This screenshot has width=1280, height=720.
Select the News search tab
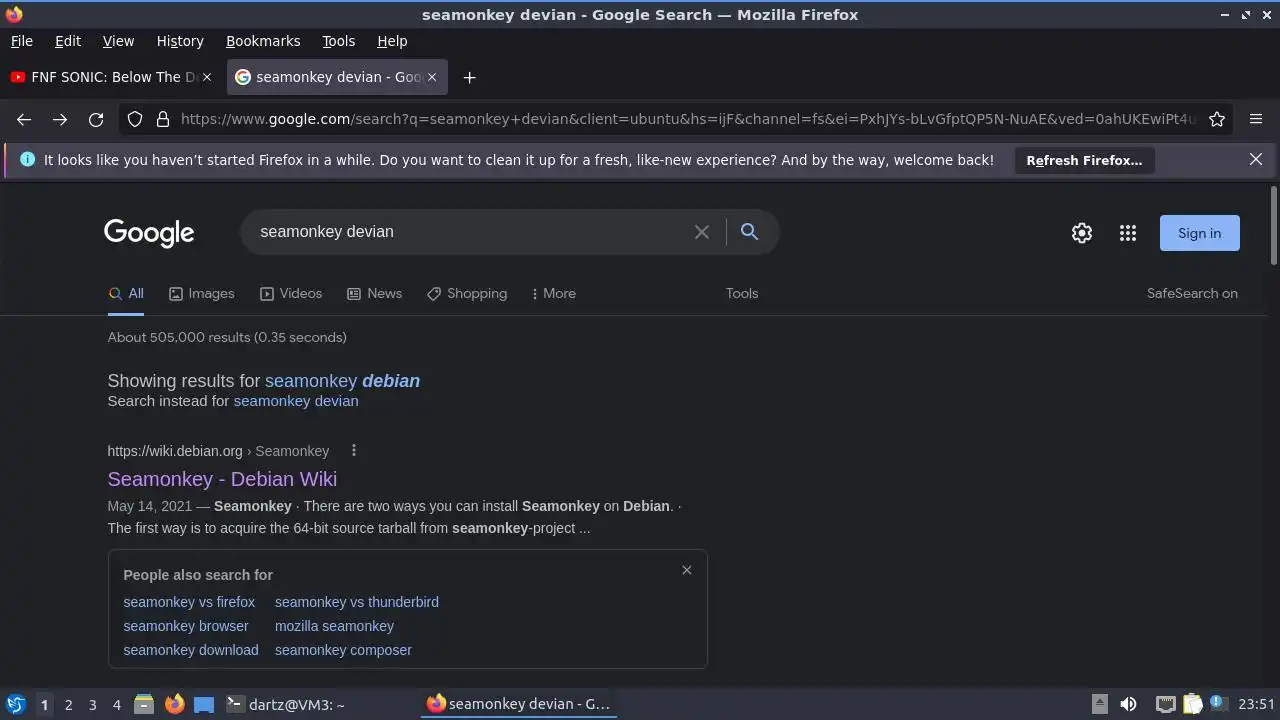coord(374,293)
